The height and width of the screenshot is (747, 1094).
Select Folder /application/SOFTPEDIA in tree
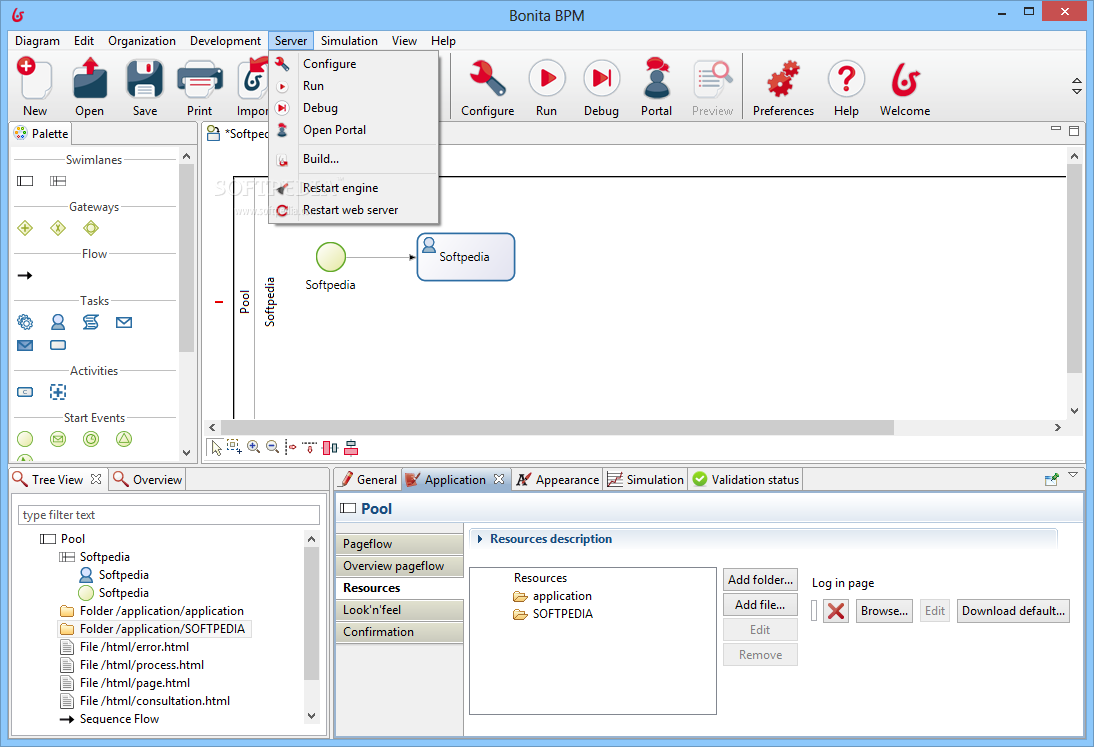[x=154, y=629]
